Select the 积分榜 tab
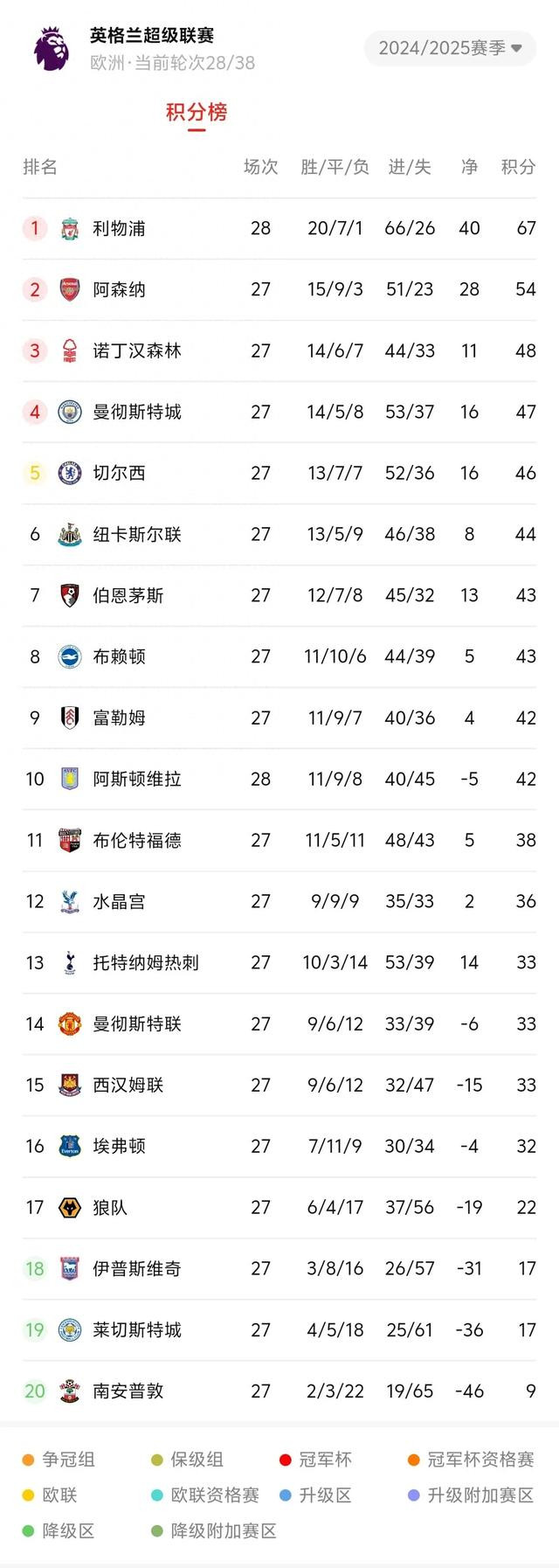 197,113
